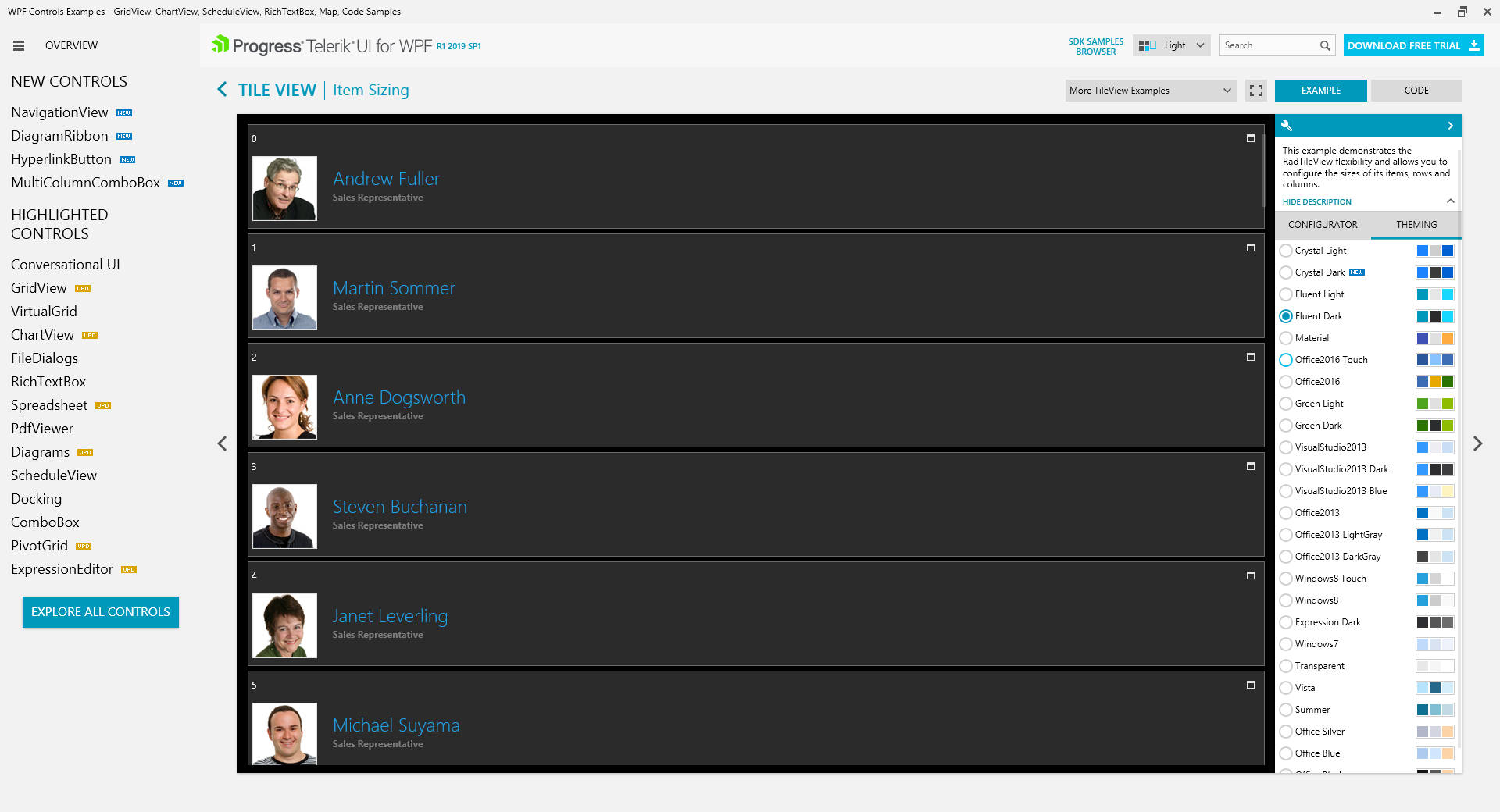The width and height of the screenshot is (1500, 812).
Task: Maximize tile 0 Andrew Fuller
Action: pyautogui.click(x=1251, y=138)
